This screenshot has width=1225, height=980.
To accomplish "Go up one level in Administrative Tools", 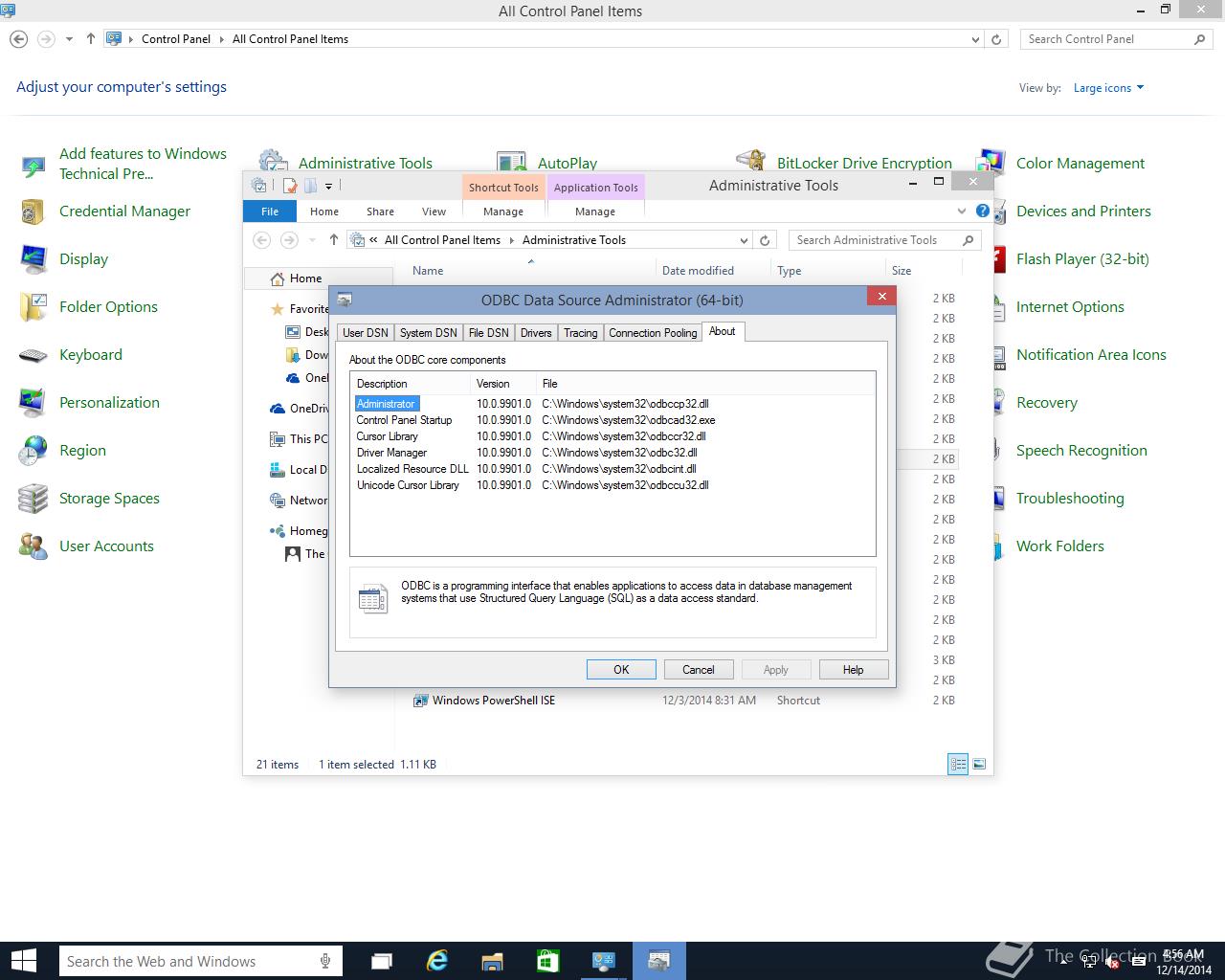I will (333, 240).
